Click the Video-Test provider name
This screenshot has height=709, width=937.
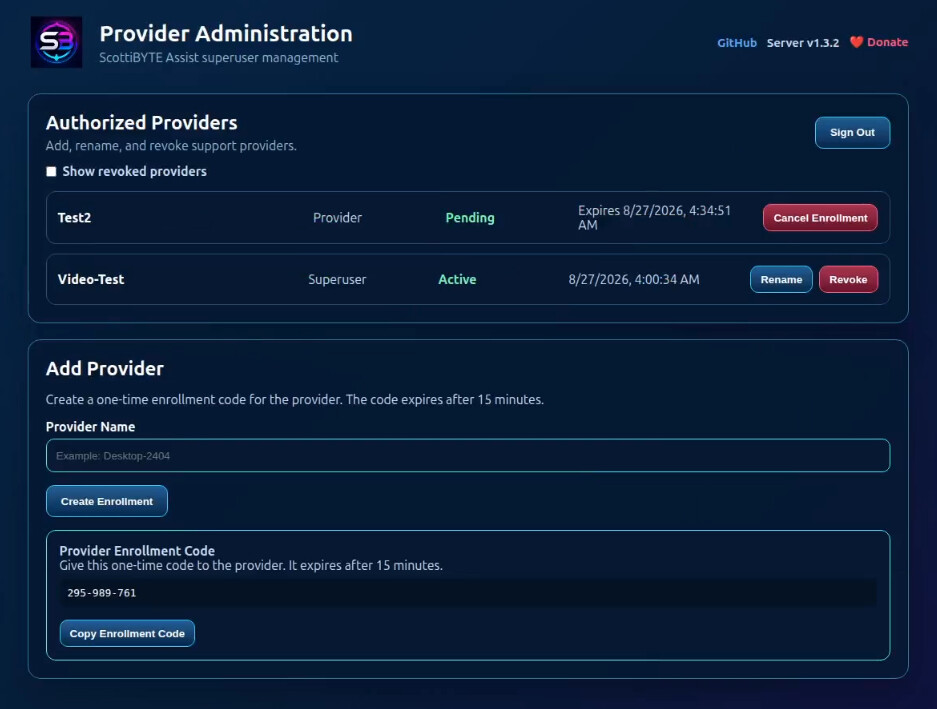[91, 279]
